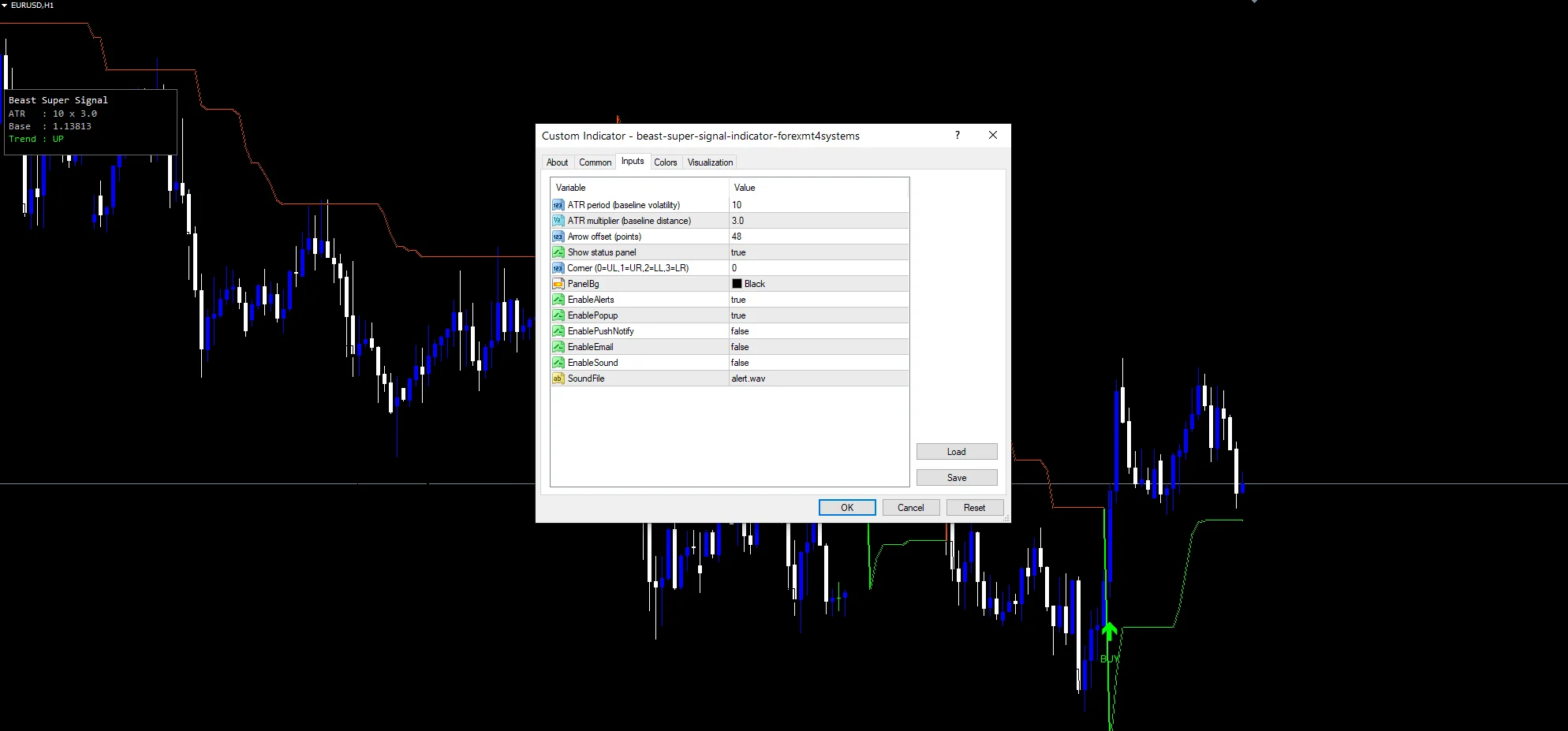
Task: Switch to the Common tab
Action: [595, 162]
